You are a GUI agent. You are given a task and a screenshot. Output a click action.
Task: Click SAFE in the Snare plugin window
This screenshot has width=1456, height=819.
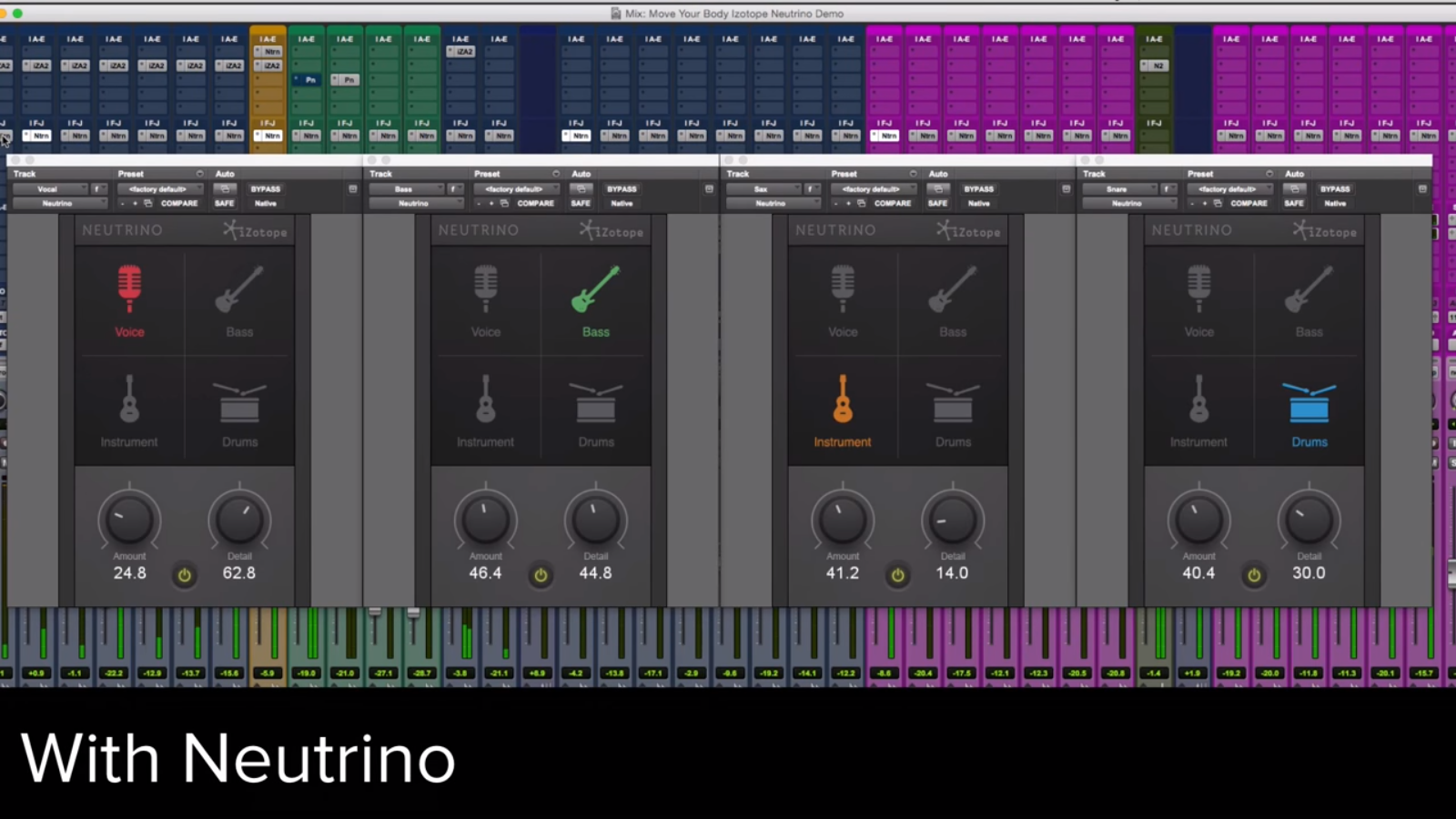click(x=1294, y=203)
